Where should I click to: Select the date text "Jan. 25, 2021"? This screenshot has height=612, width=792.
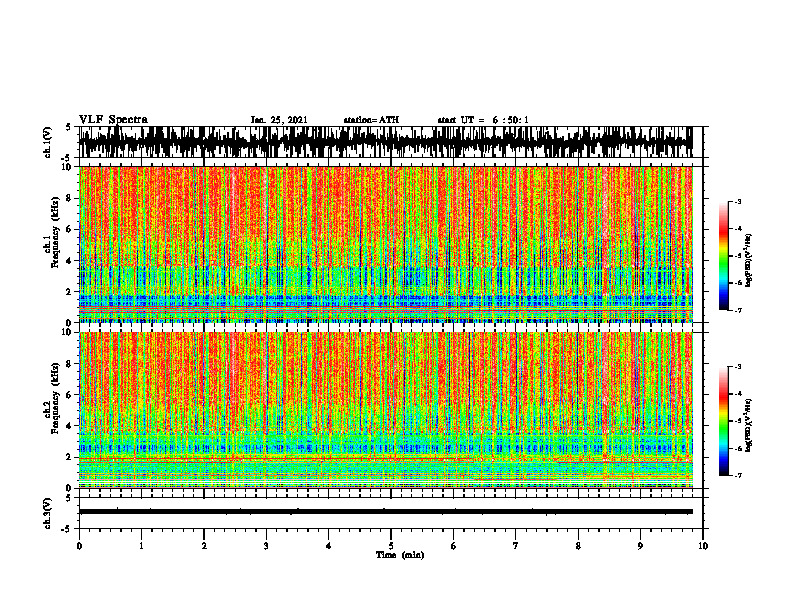click(x=279, y=120)
